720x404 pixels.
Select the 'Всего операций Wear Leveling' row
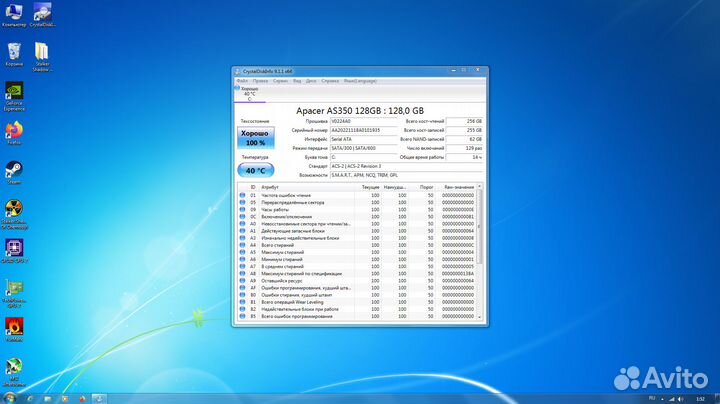(x=357, y=302)
